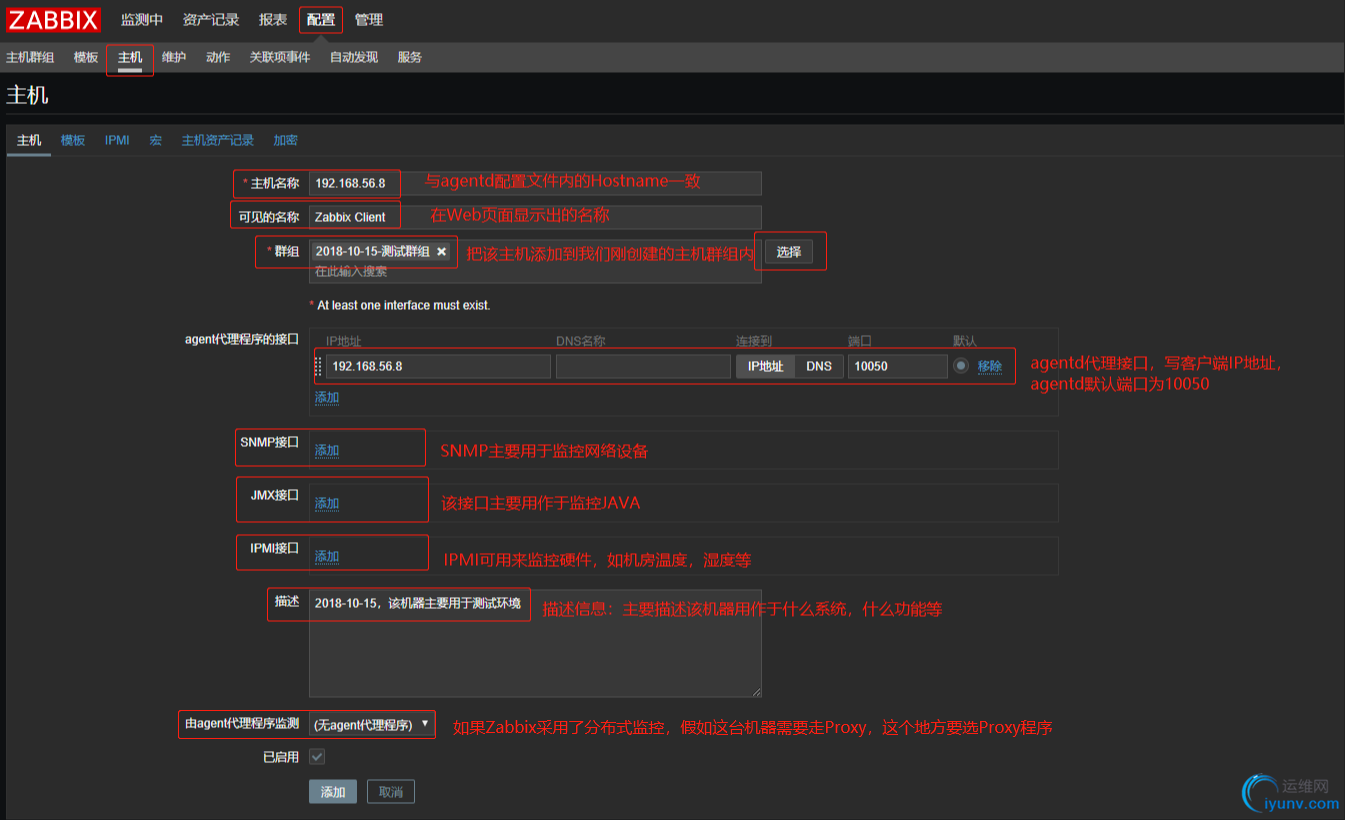Open the 配置 top menu
Screen dimensions: 1345x820
[x=320, y=20]
